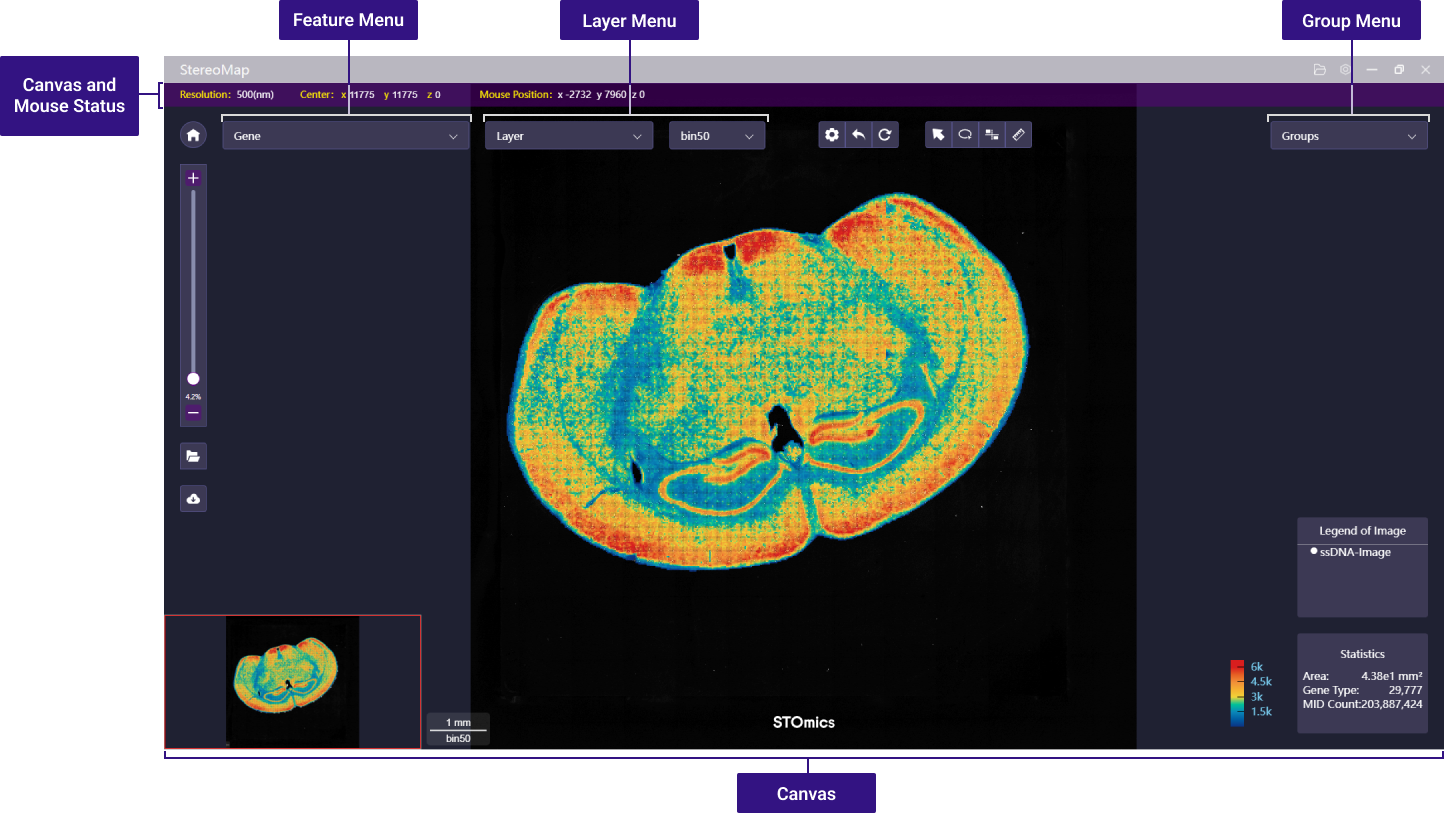Open the bin50 bin size dropdown
Screen dimensions: 1444x813
pyautogui.click(x=716, y=136)
